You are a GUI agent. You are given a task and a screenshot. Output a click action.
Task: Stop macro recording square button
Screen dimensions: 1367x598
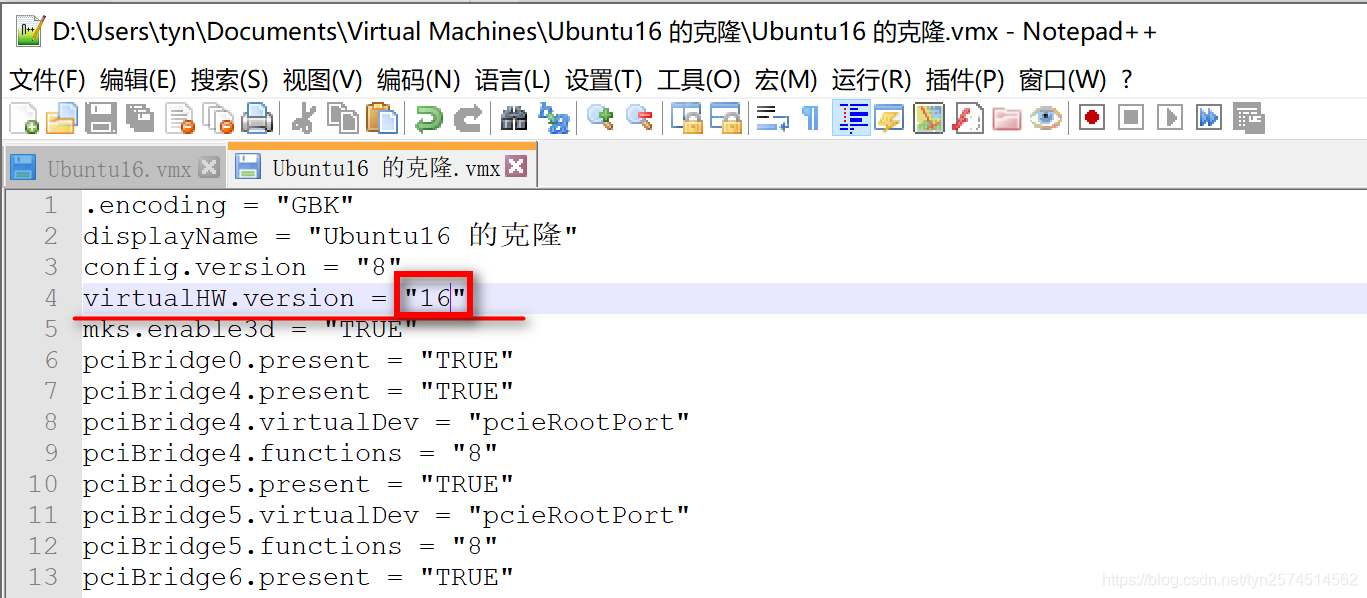(1131, 118)
